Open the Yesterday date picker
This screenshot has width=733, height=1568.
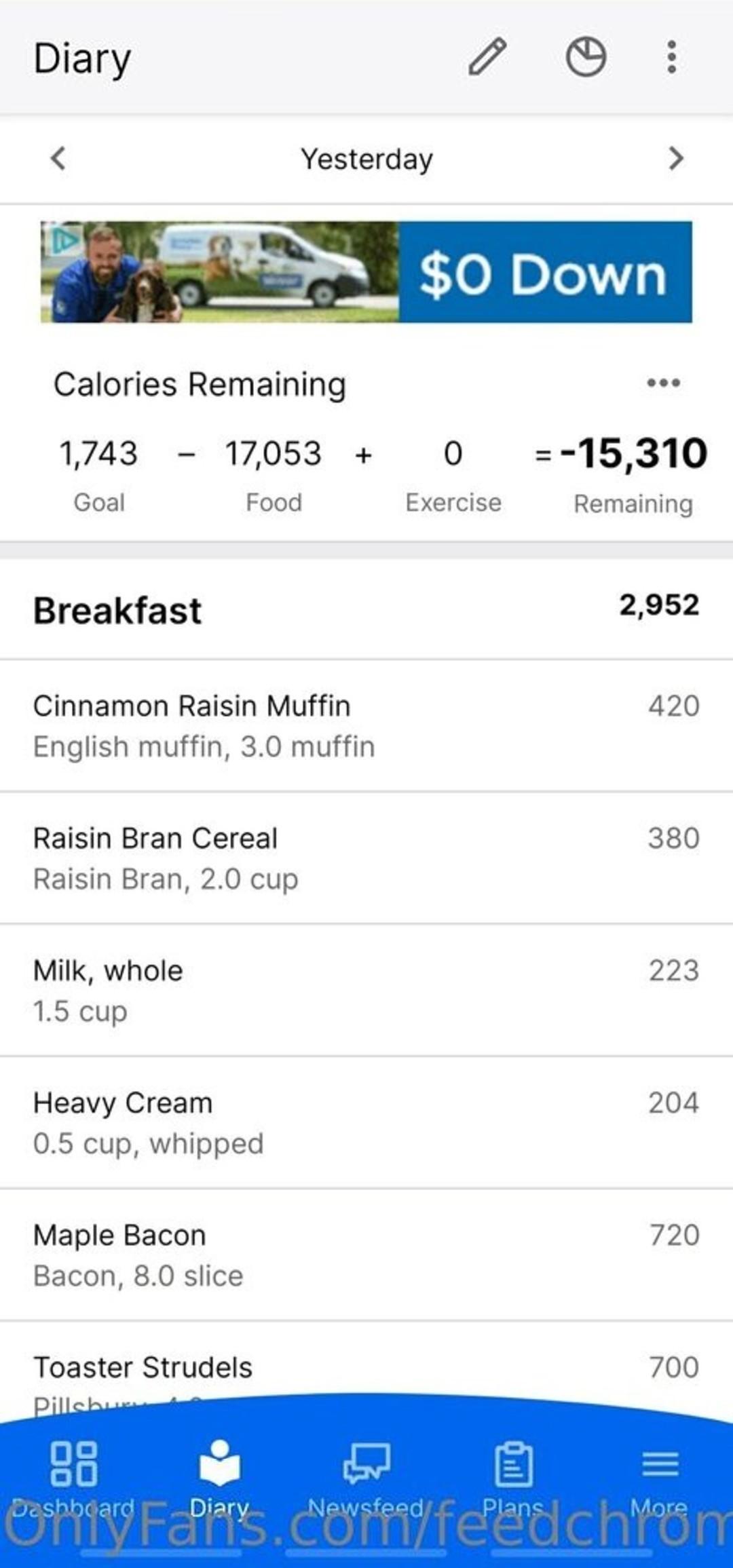pos(366,159)
